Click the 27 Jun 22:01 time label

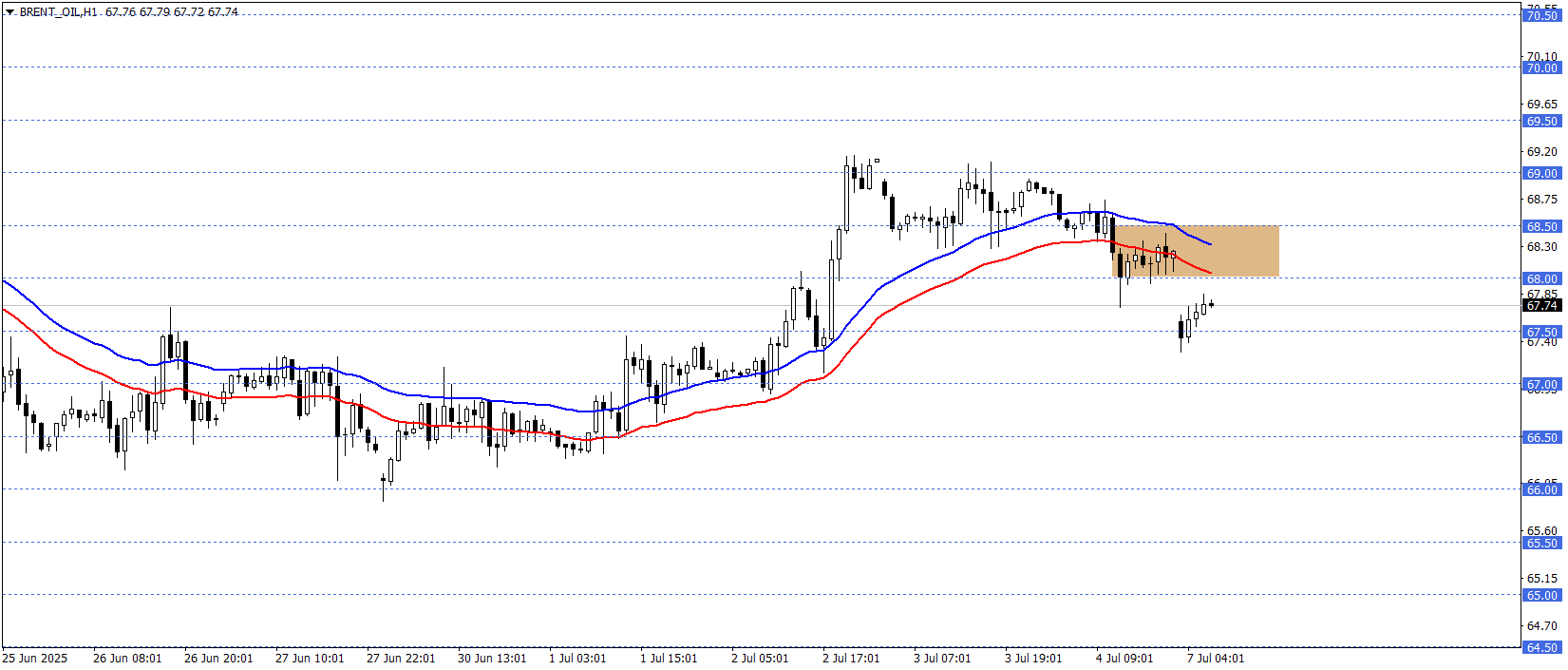401,658
